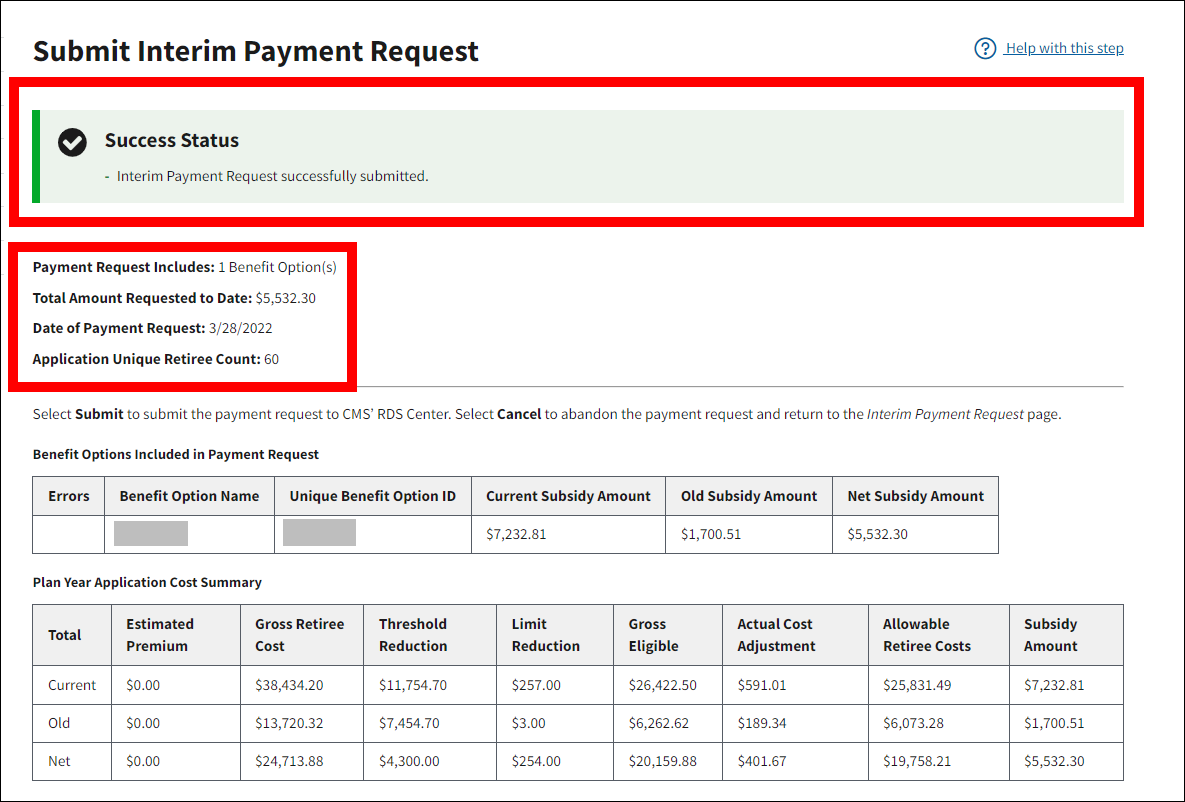Click the help question mark icon

coord(985,48)
